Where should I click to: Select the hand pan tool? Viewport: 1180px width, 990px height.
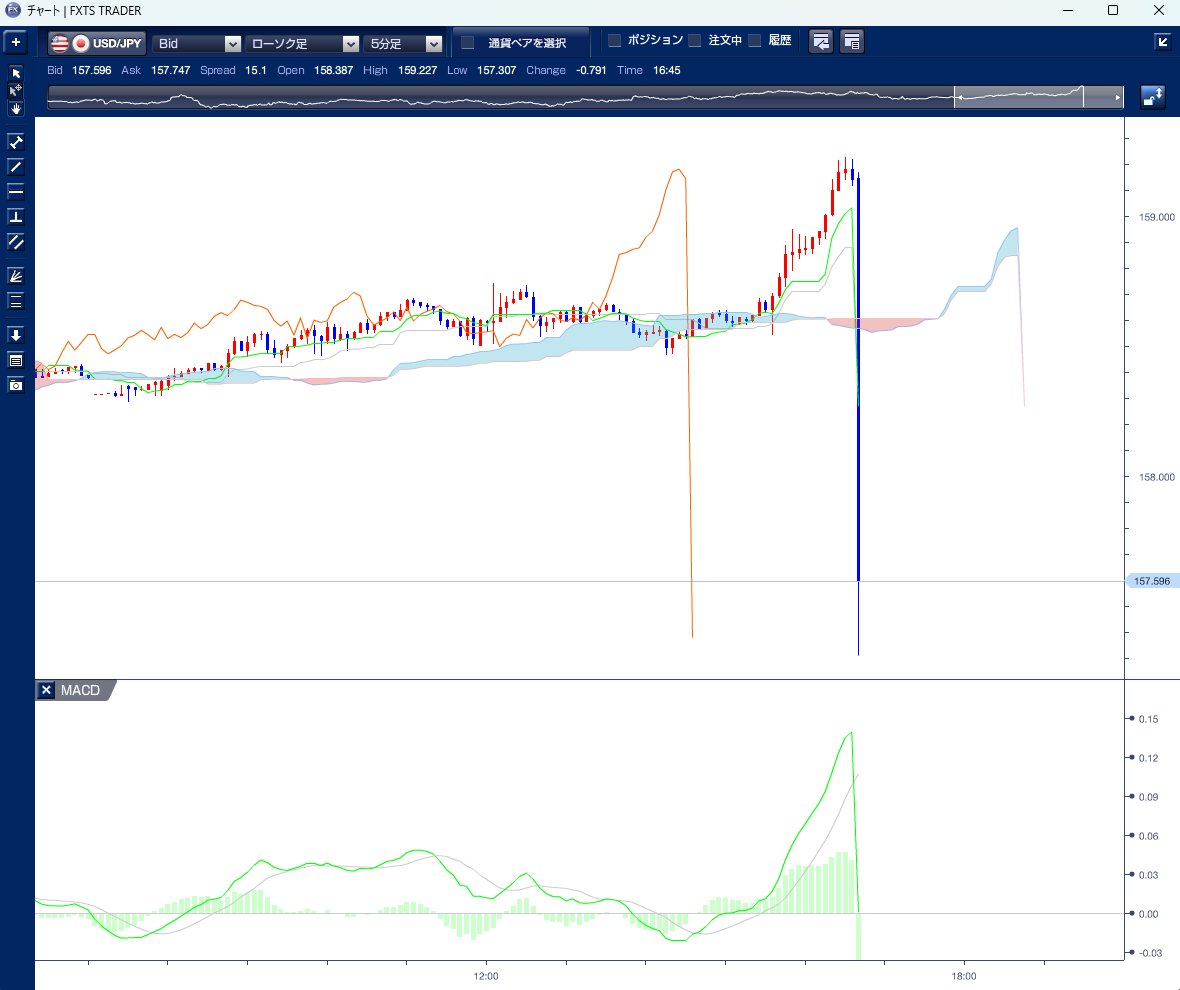point(16,108)
